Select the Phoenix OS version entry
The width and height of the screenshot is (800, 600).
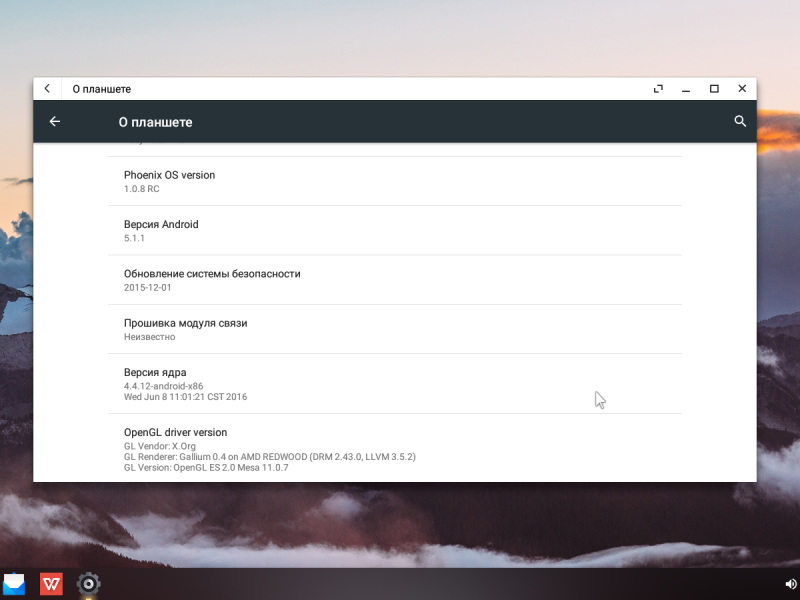click(x=395, y=181)
